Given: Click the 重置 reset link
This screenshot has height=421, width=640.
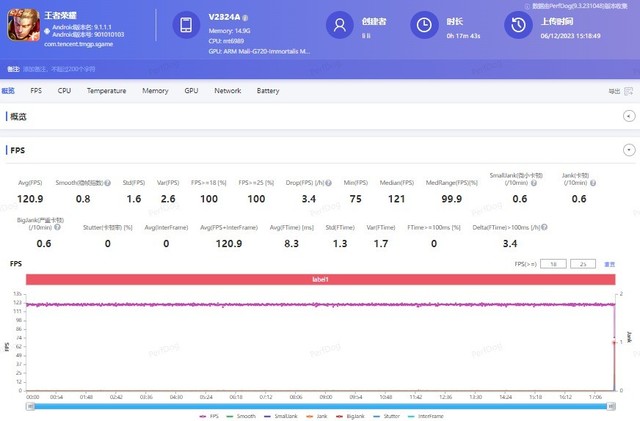Looking at the screenshot, I should pos(609,264).
